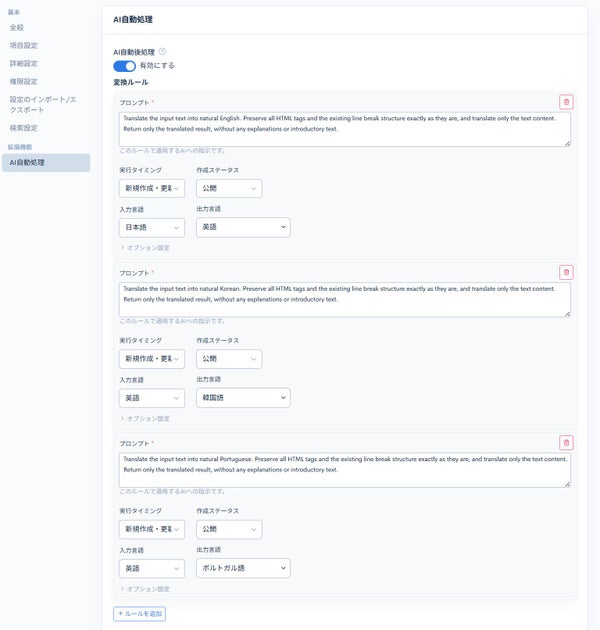Open 出力言語 dropdown showing ポルトガル語
This screenshot has width=600, height=630.
(243, 568)
